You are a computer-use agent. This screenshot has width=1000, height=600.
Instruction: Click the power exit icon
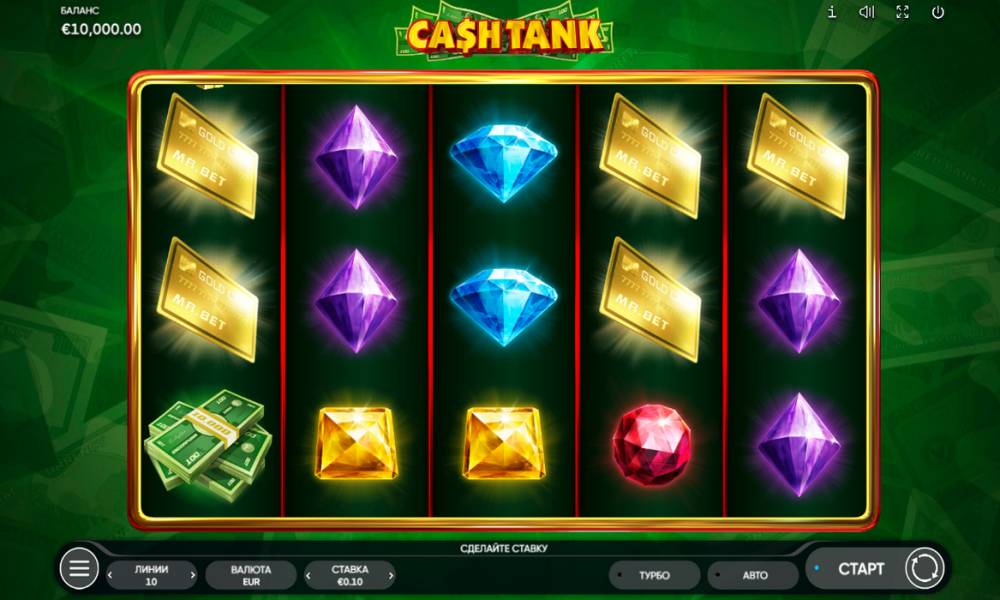pos(938,12)
